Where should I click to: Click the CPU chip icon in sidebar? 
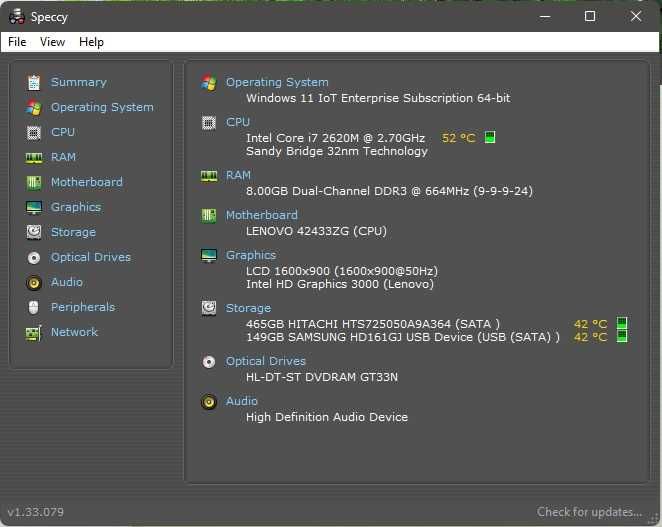coord(34,133)
